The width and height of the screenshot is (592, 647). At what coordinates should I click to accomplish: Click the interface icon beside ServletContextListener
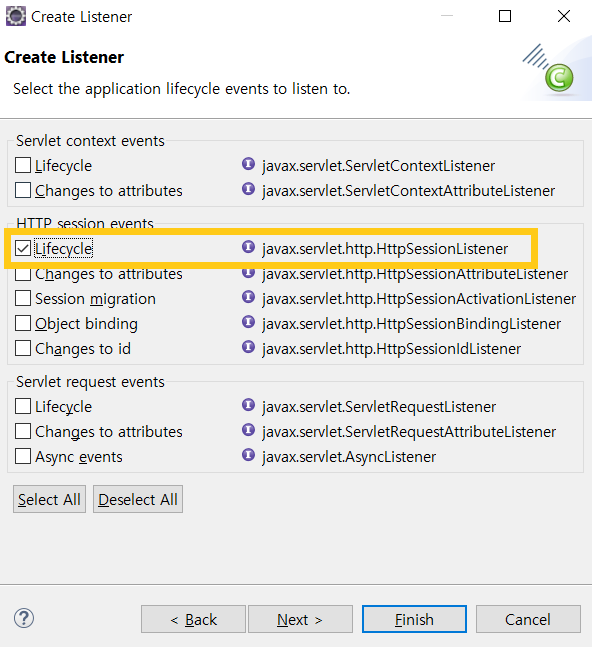click(248, 164)
